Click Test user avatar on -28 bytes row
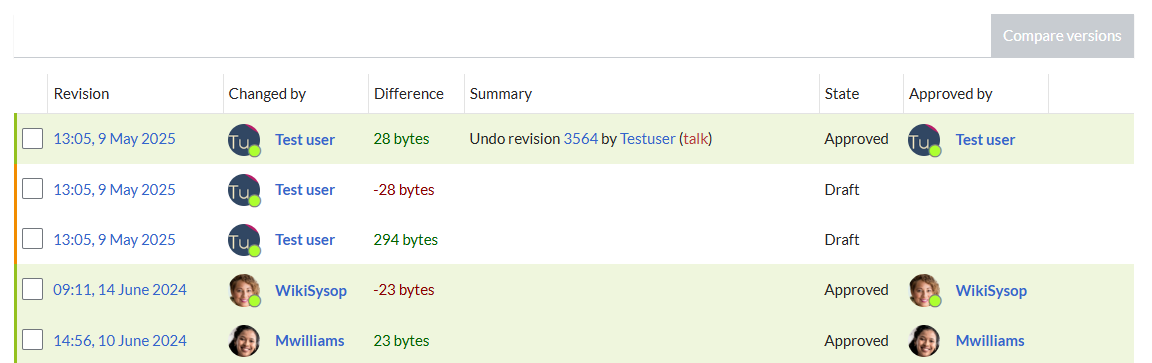This screenshot has width=1152, height=363. tap(244, 190)
